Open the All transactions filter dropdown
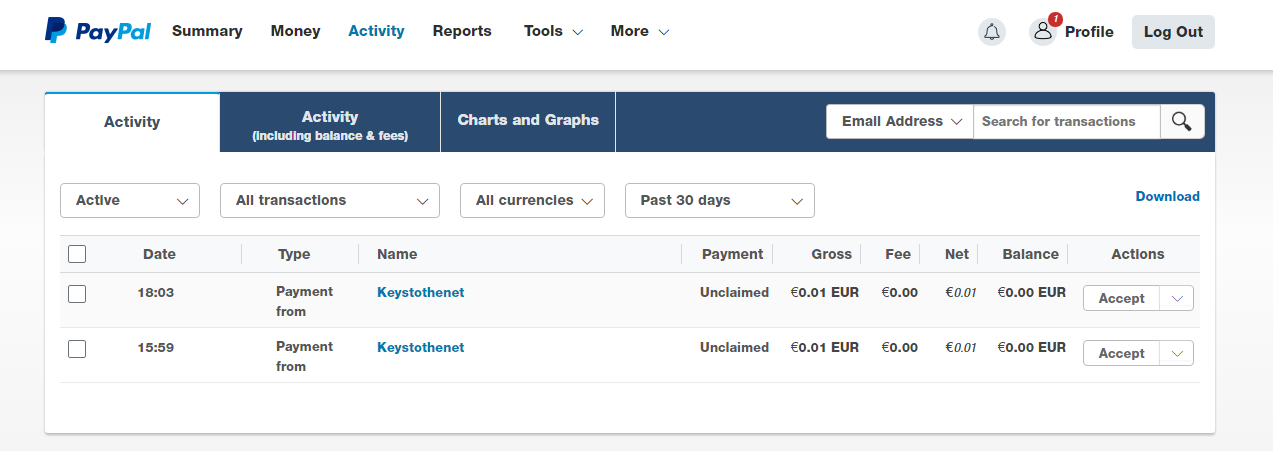The width and height of the screenshot is (1273, 451). coord(330,200)
